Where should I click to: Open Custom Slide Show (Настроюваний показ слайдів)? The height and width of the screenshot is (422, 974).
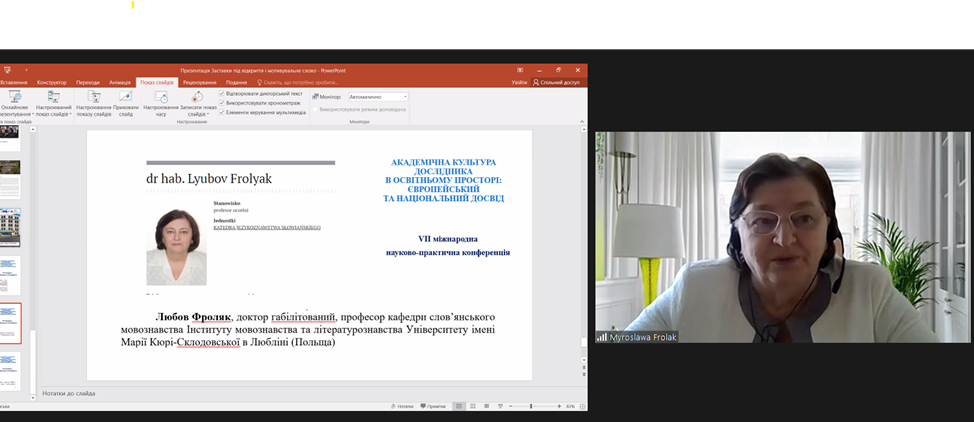pyautogui.click(x=53, y=97)
